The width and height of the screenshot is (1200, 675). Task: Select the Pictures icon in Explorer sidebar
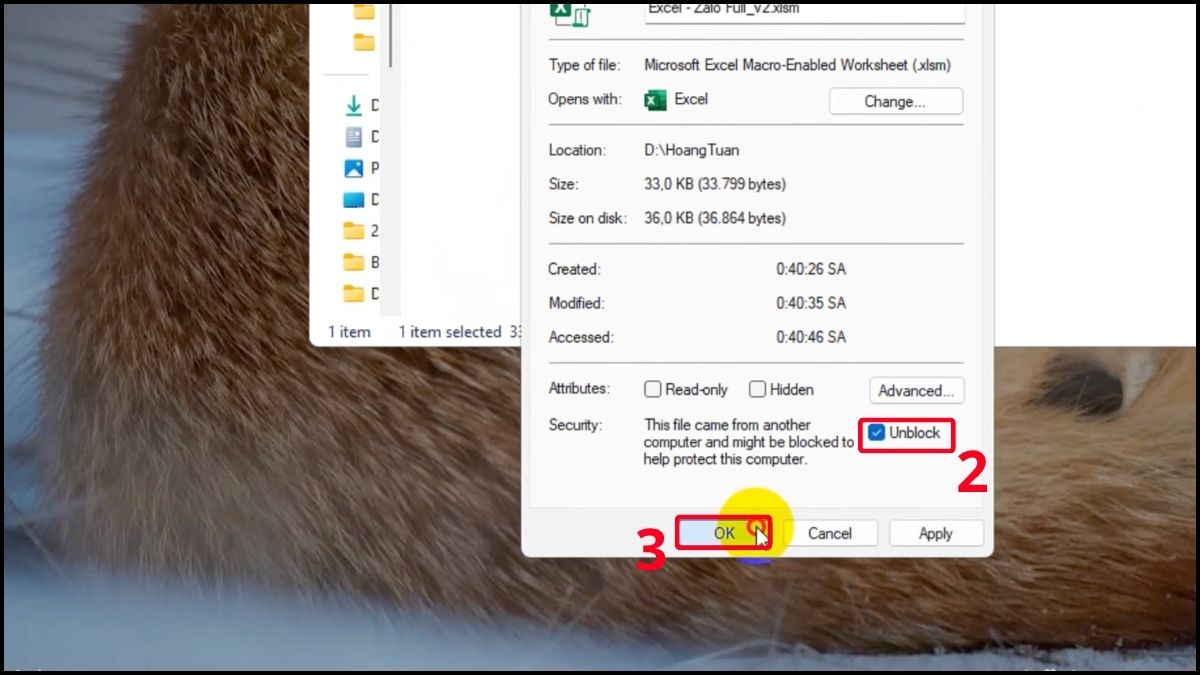[x=353, y=168]
